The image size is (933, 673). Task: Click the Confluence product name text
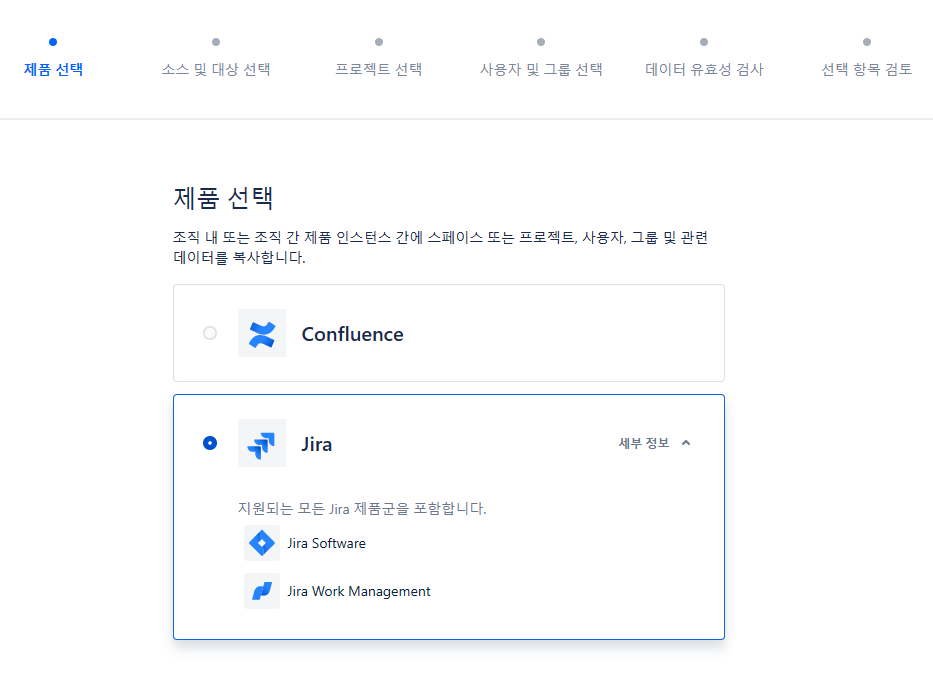click(352, 334)
